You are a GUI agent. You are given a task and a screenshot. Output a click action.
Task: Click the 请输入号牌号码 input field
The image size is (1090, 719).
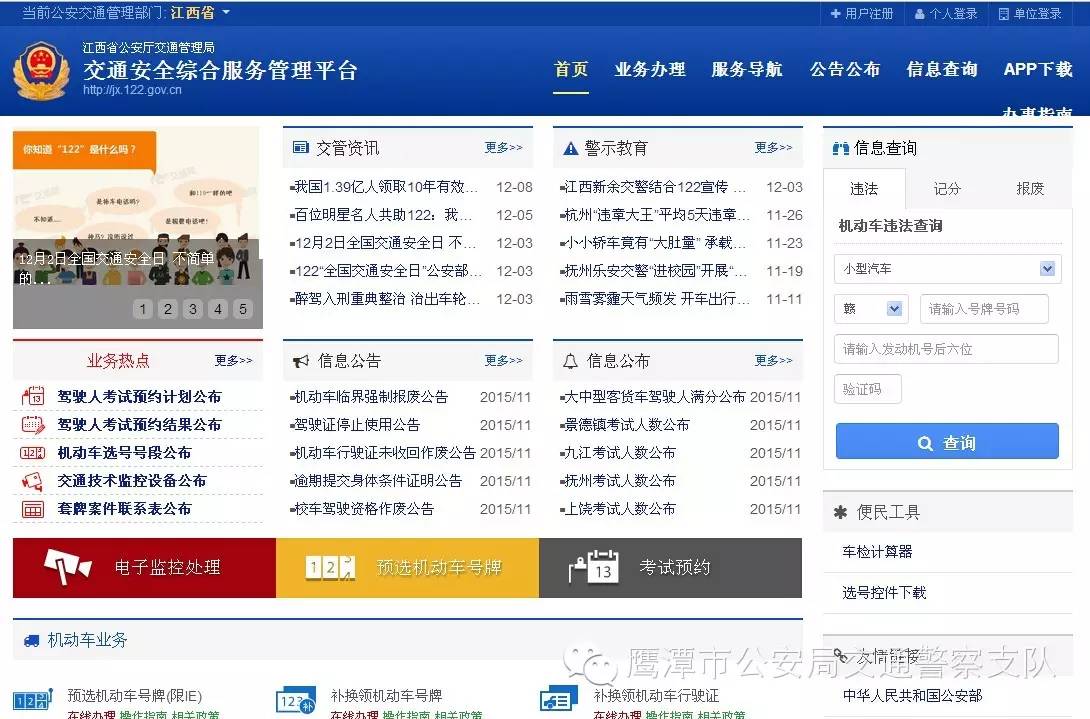coord(984,309)
